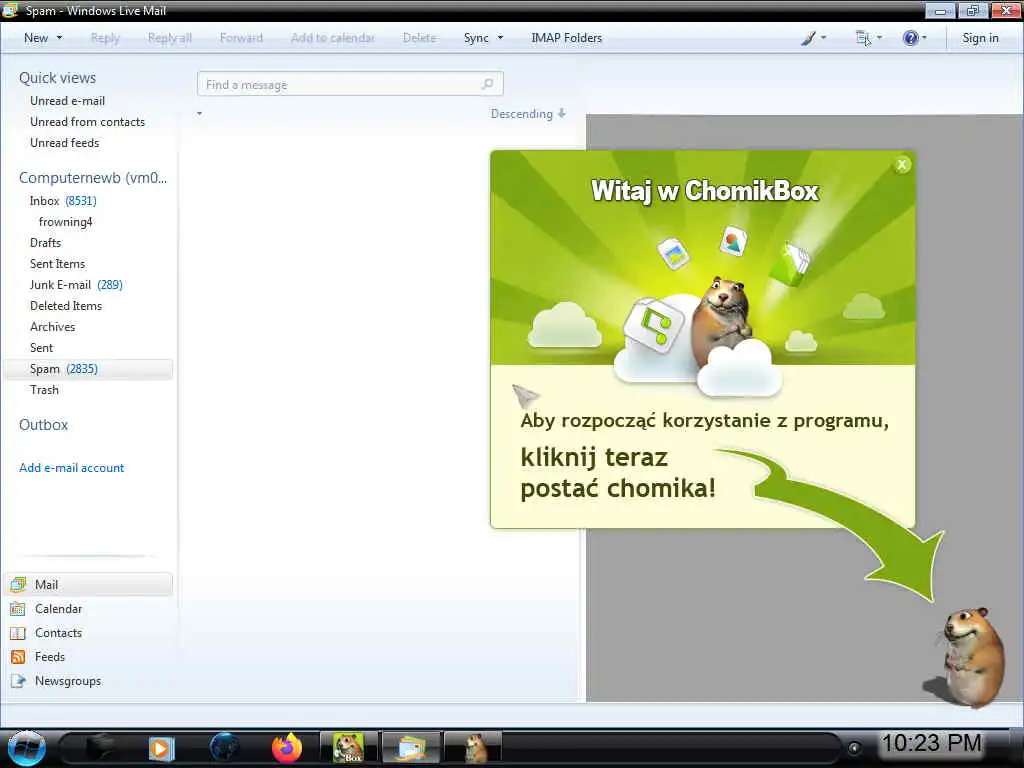The height and width of the screenshot is (768, 1024).
Task: Open the Windows Start orb
Action: tap(27, 748)
